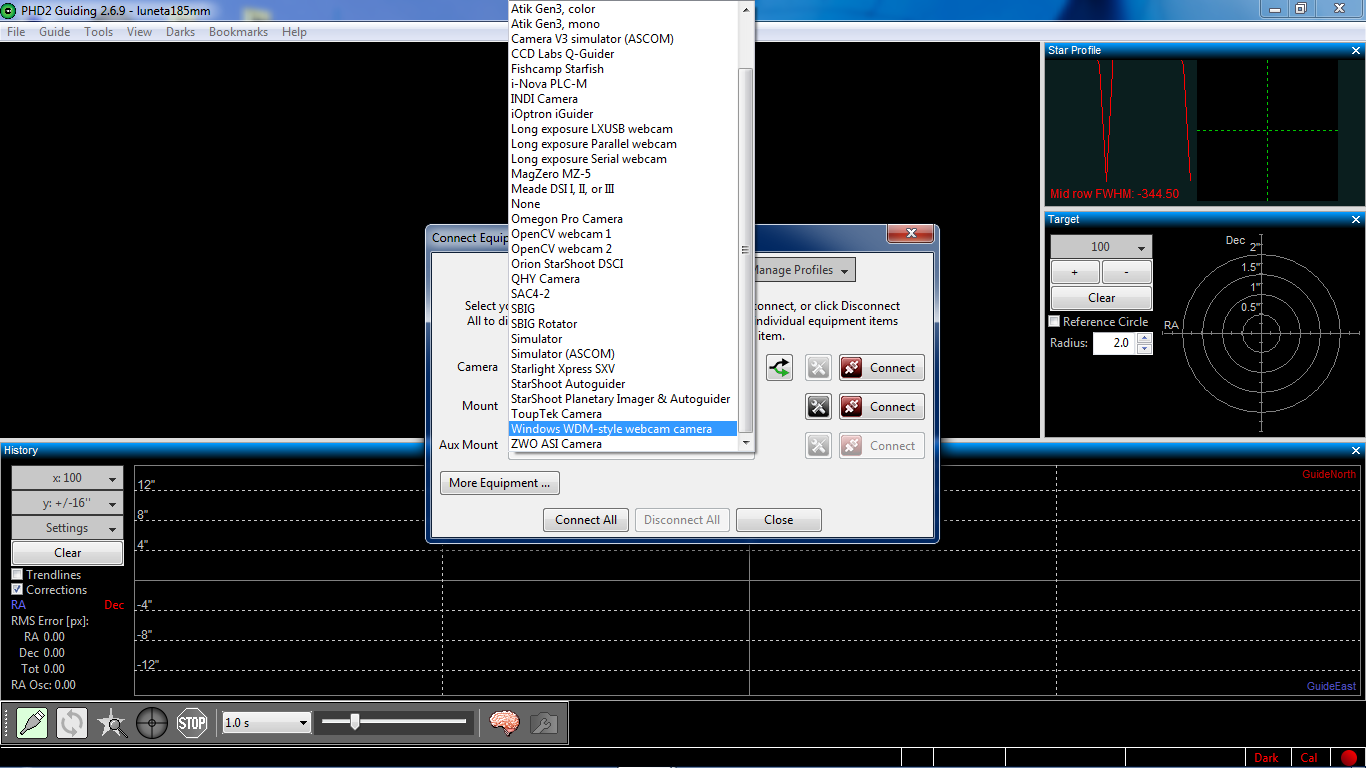Click Close in the Connect Equipment dialog
The width and height of the screenshot is (1366, 768).
778,520
